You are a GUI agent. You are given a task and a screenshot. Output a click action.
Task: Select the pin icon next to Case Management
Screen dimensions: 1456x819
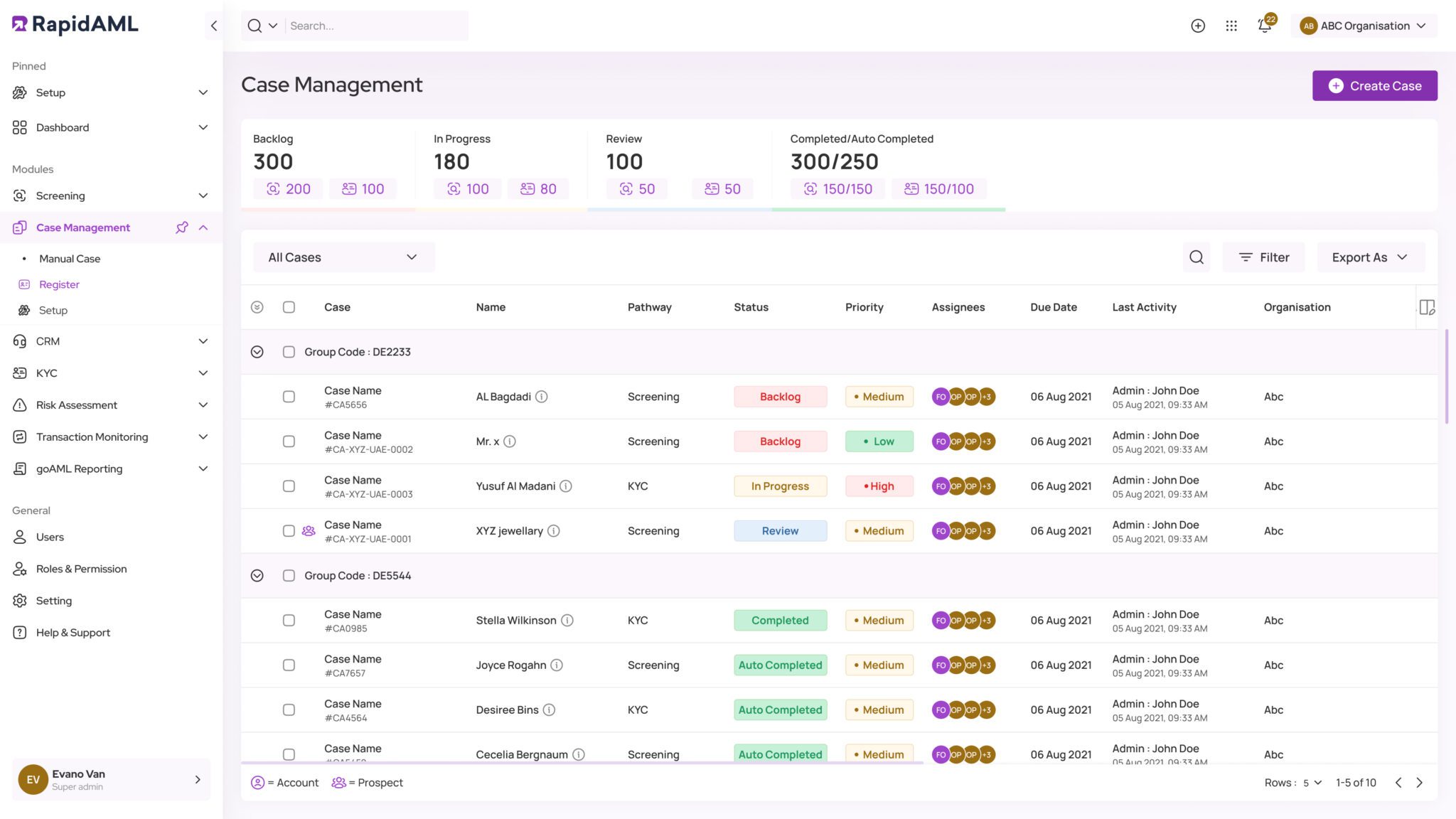[182, 227]
